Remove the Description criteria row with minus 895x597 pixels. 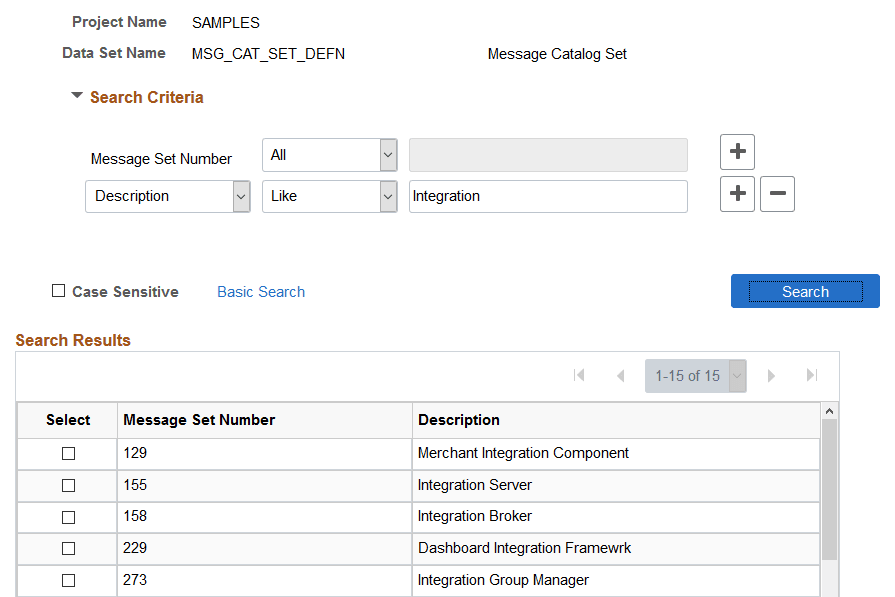777,194
